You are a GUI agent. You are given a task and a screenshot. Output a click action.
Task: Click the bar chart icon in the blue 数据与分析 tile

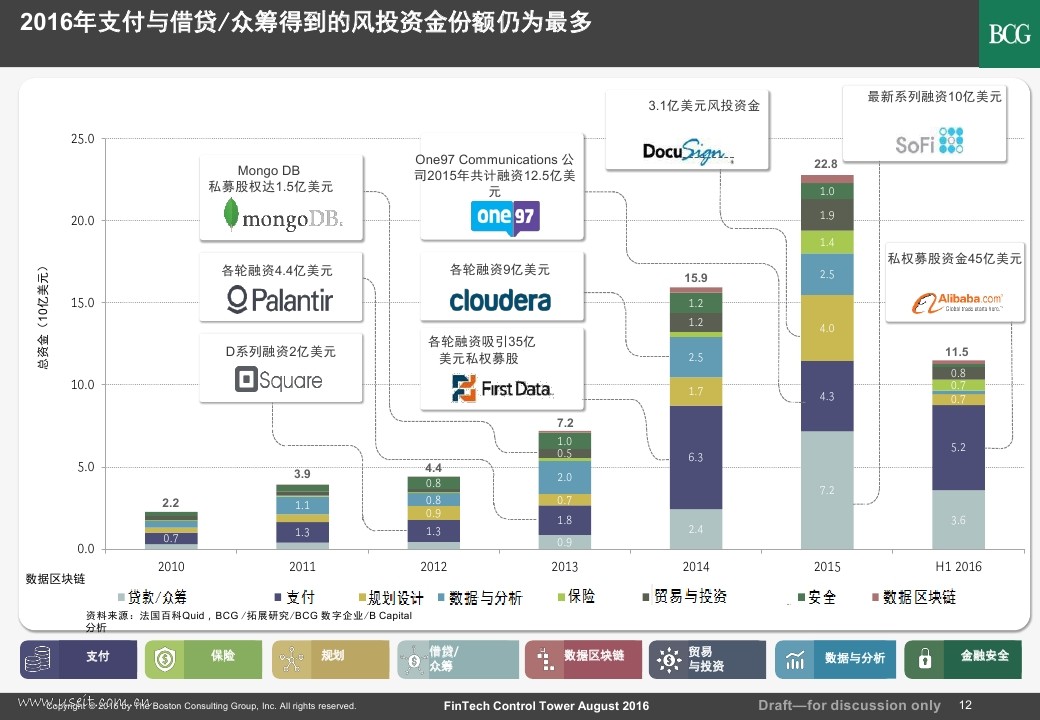point(795,660)
